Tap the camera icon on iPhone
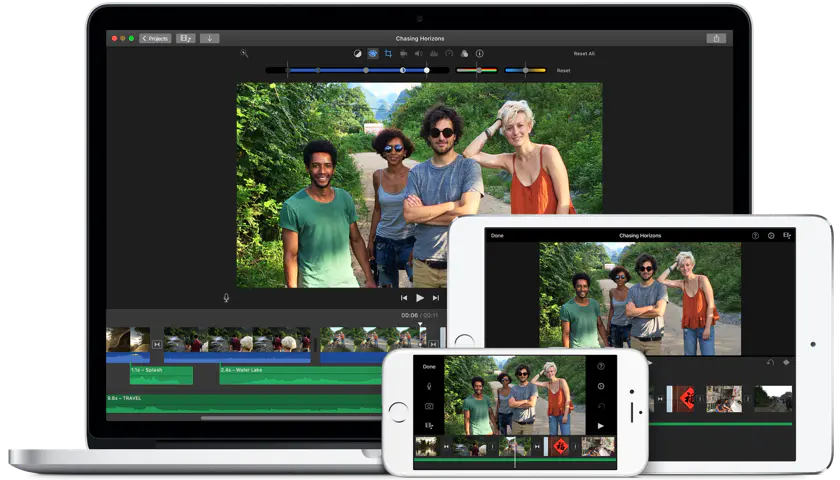 click(x=429, y=406)
